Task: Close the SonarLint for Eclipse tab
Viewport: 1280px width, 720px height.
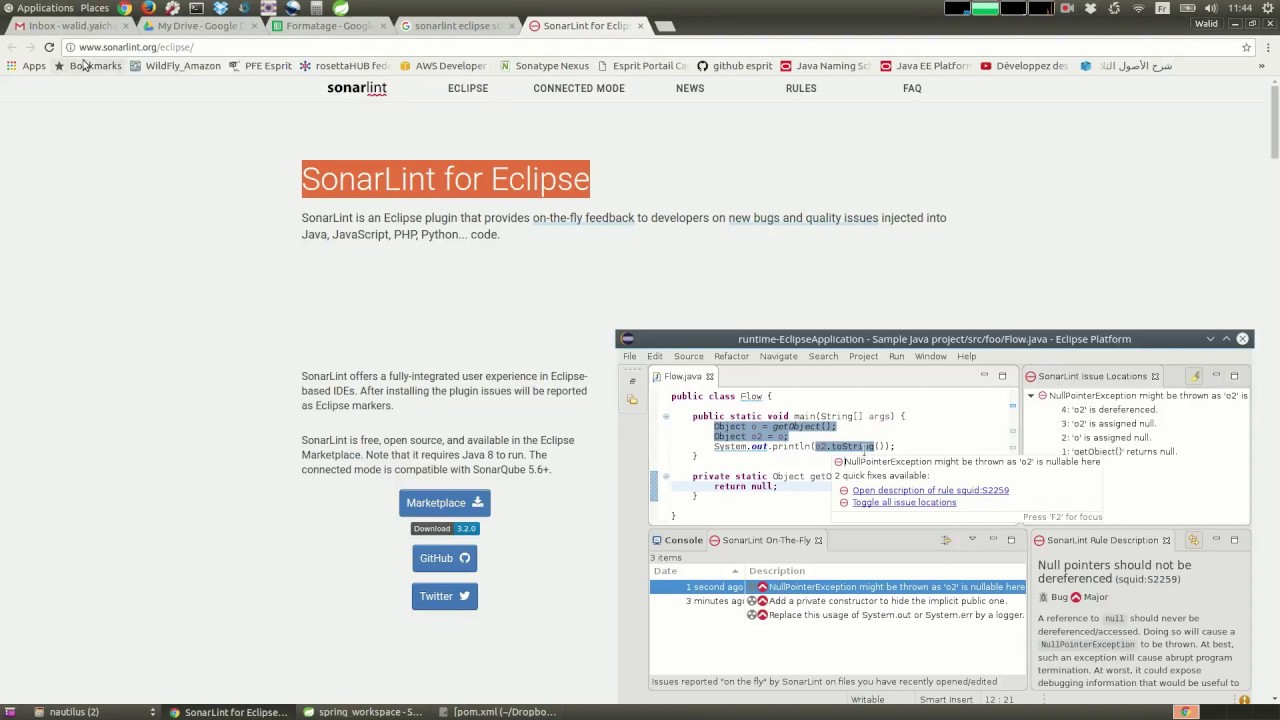Action: pyautogui.click(x=641, y=26)
